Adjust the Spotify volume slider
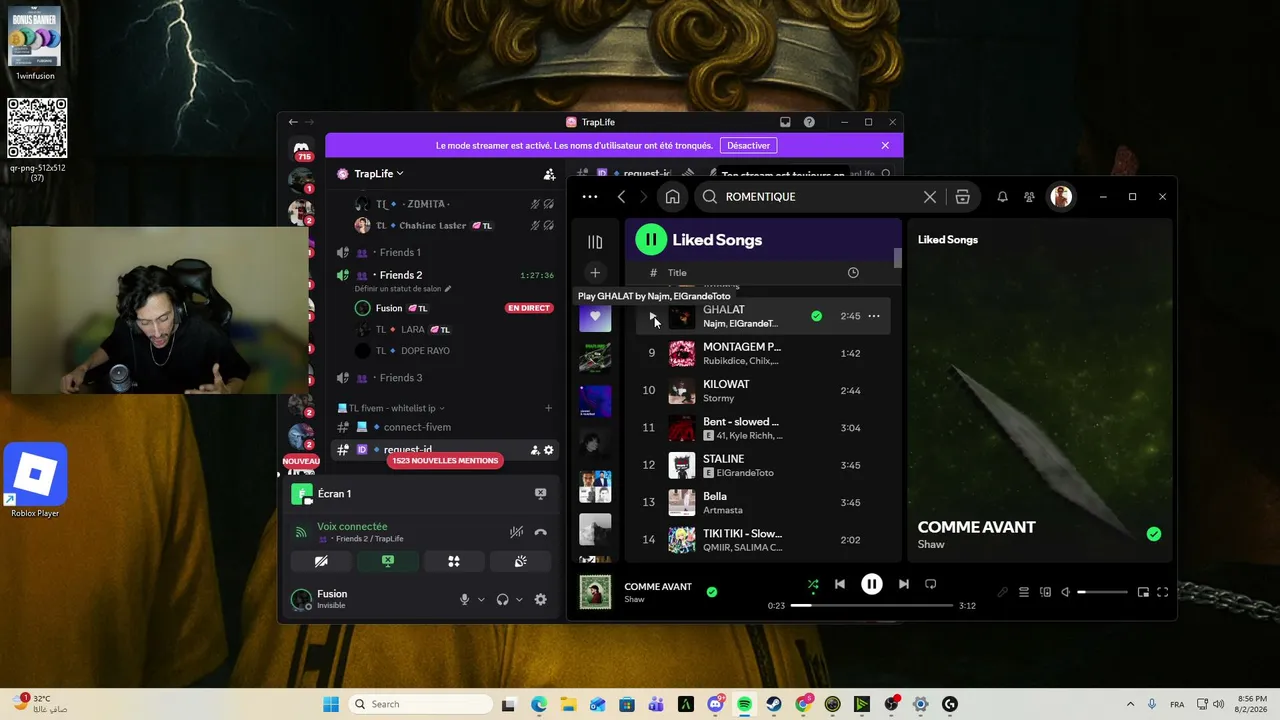The height and width of the screenshot is (720, 1280). click(1102, 592)
